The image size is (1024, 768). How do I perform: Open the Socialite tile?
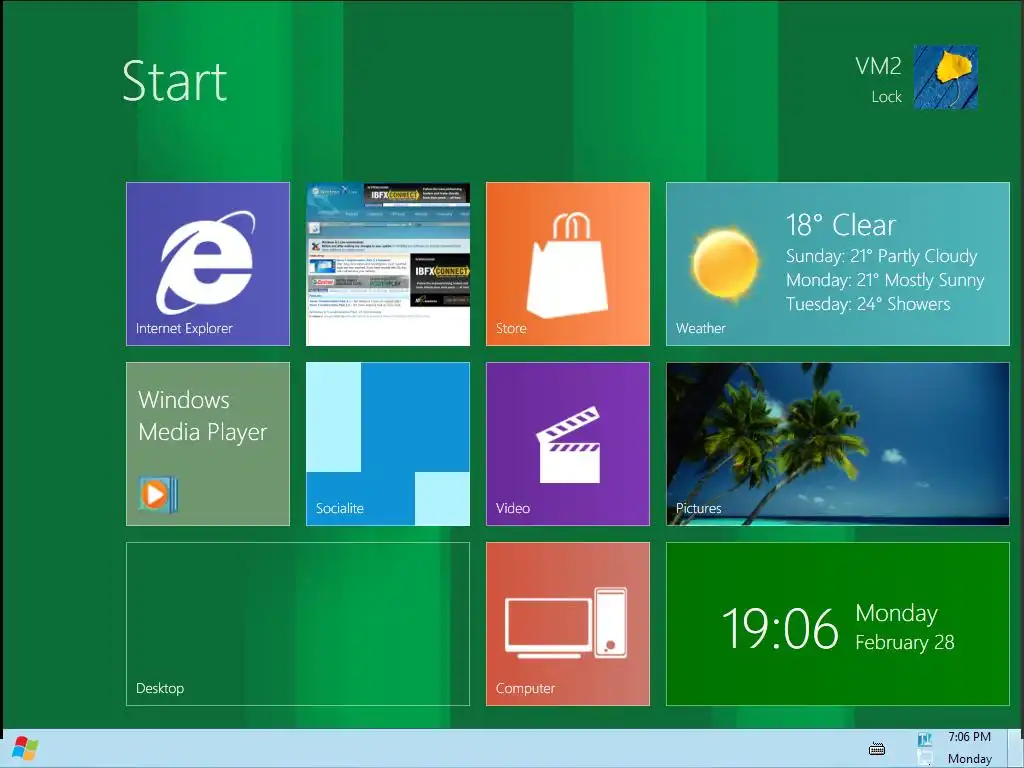(388, 444)
